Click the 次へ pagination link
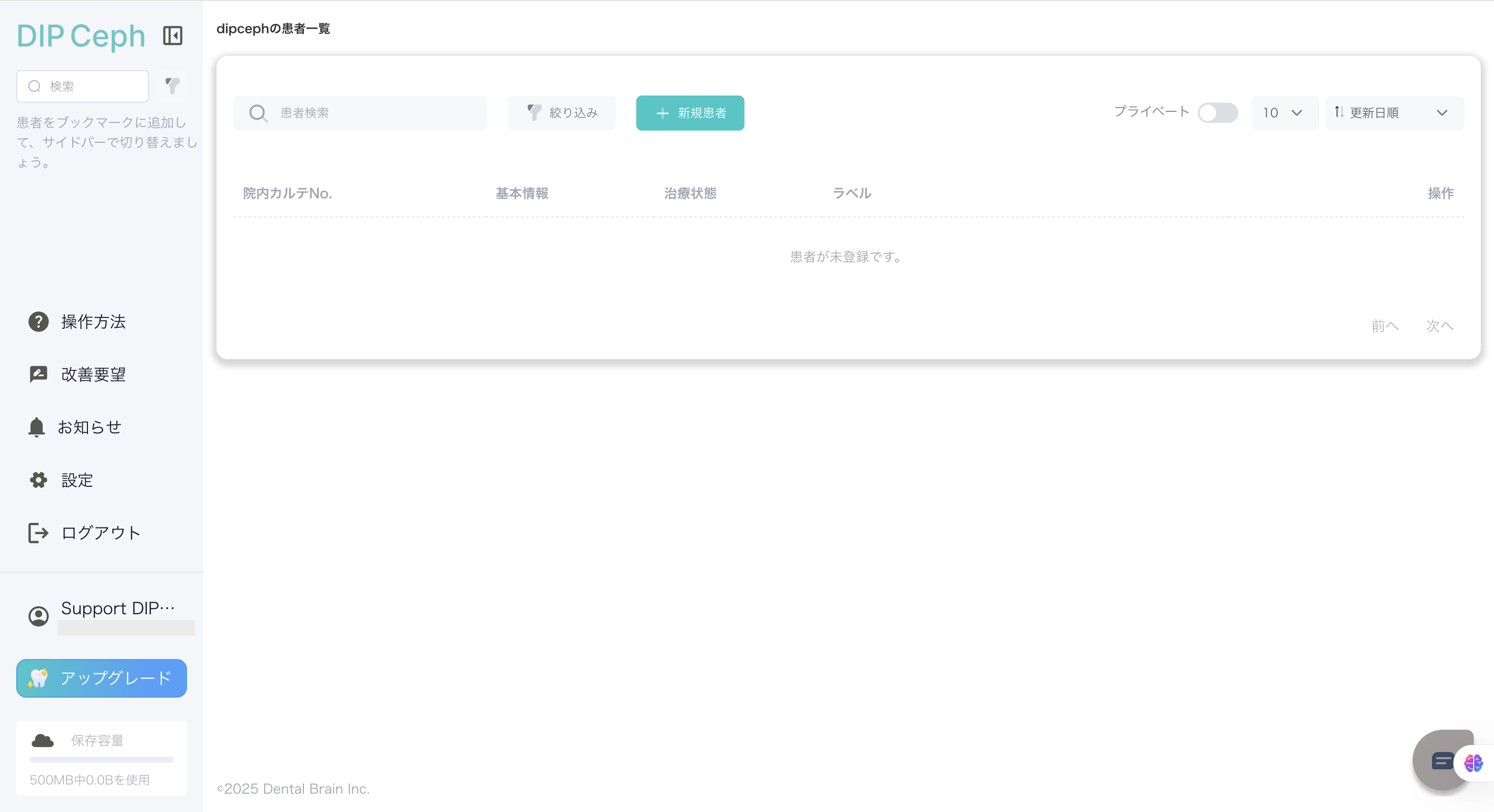 tap(1440, 326)
